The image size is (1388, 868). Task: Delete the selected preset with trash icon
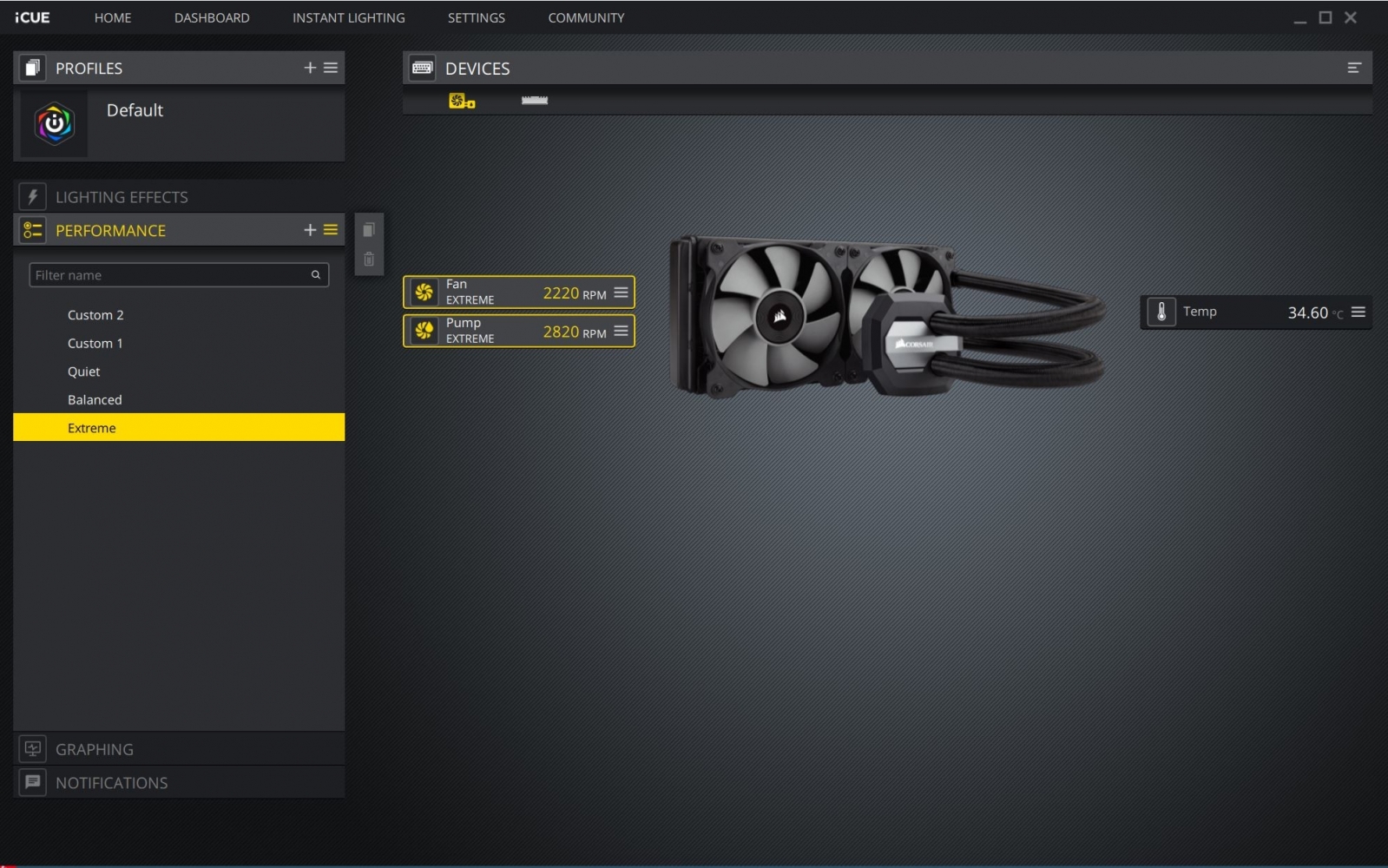tap(369, 259)
